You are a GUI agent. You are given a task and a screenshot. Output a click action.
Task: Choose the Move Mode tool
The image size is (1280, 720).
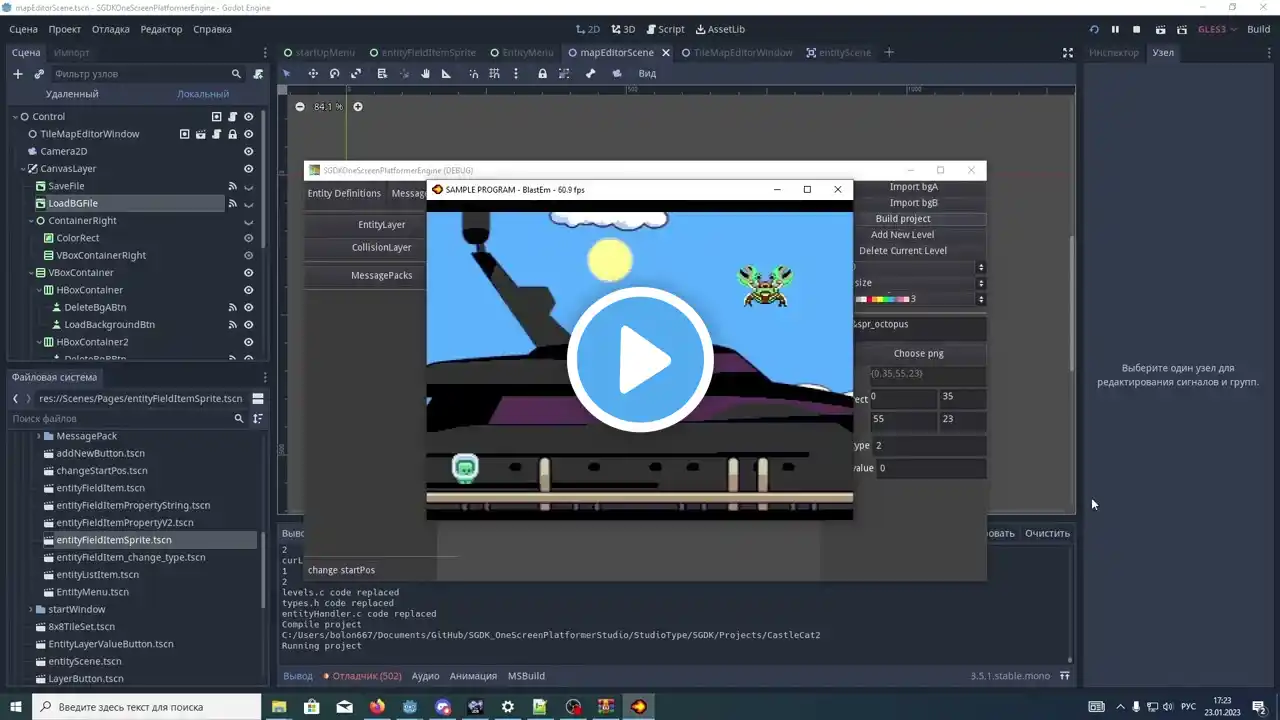[x=313, y=73]
